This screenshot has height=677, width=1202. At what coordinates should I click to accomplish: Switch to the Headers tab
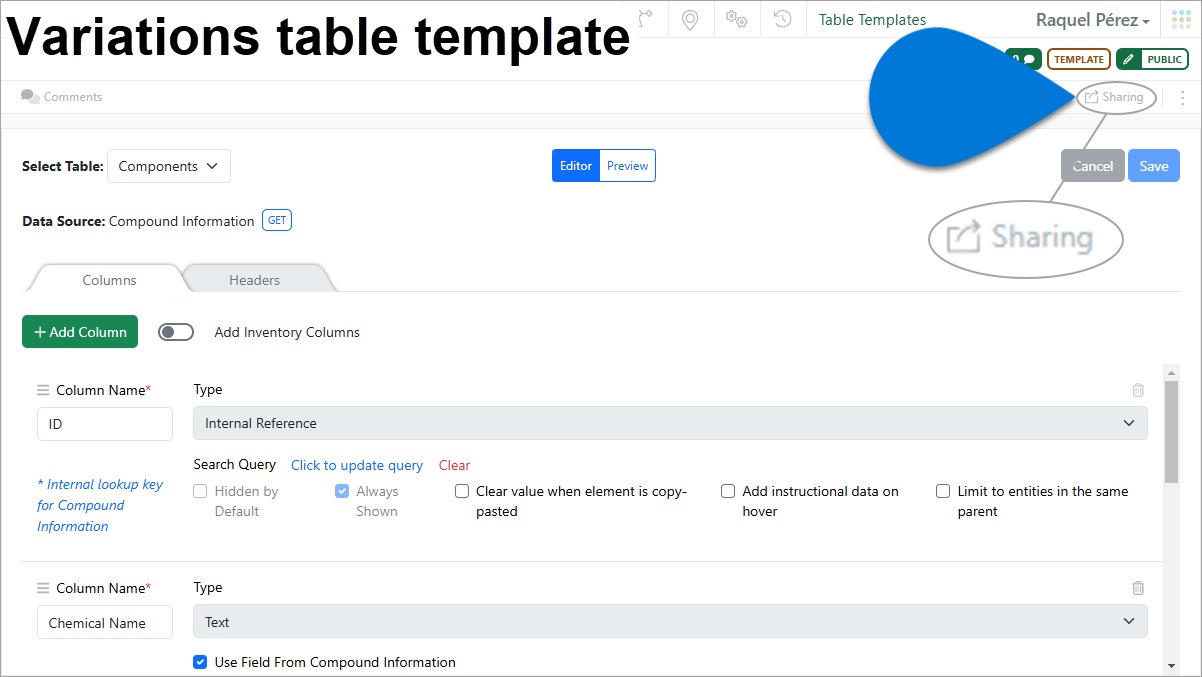pyautogui.click(x=254, y=280)
